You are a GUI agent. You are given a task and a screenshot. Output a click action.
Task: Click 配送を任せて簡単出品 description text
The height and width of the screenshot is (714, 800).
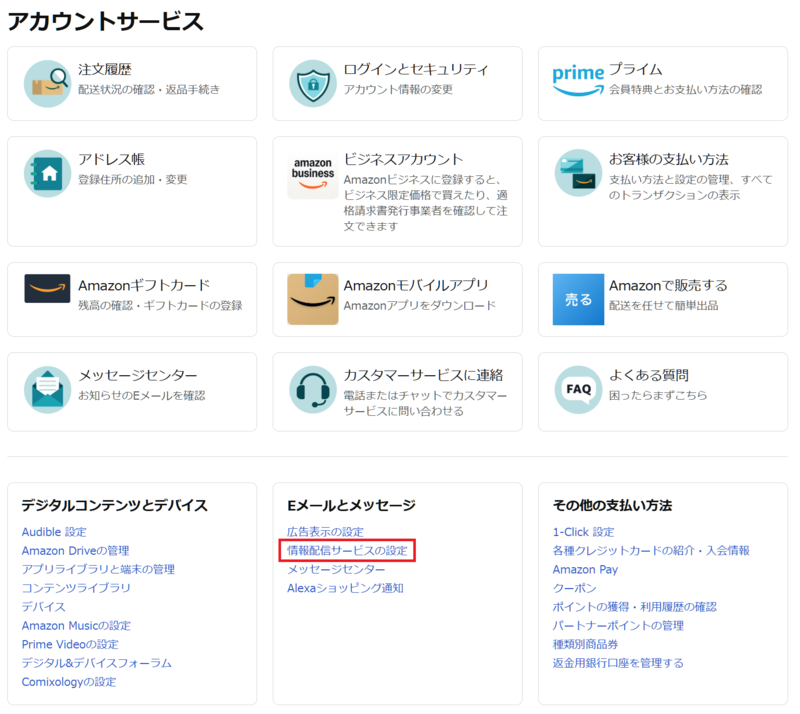pos(664,305)
